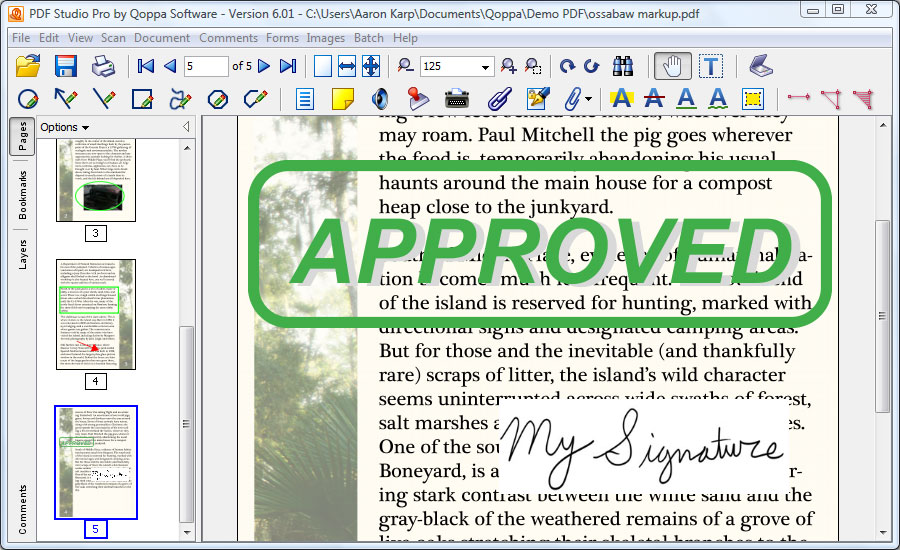Open the zoom level dropdown
900x550 pixels.
point(486,67)
